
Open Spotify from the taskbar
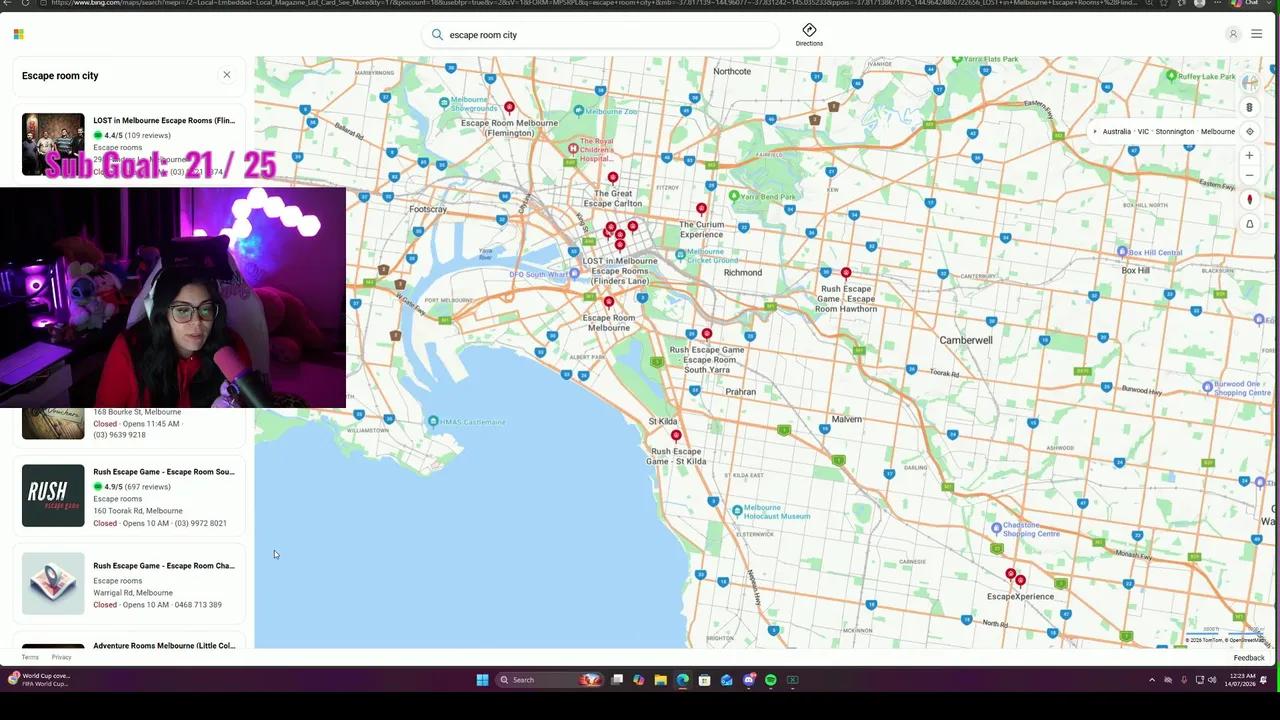(x=770, y=680)
